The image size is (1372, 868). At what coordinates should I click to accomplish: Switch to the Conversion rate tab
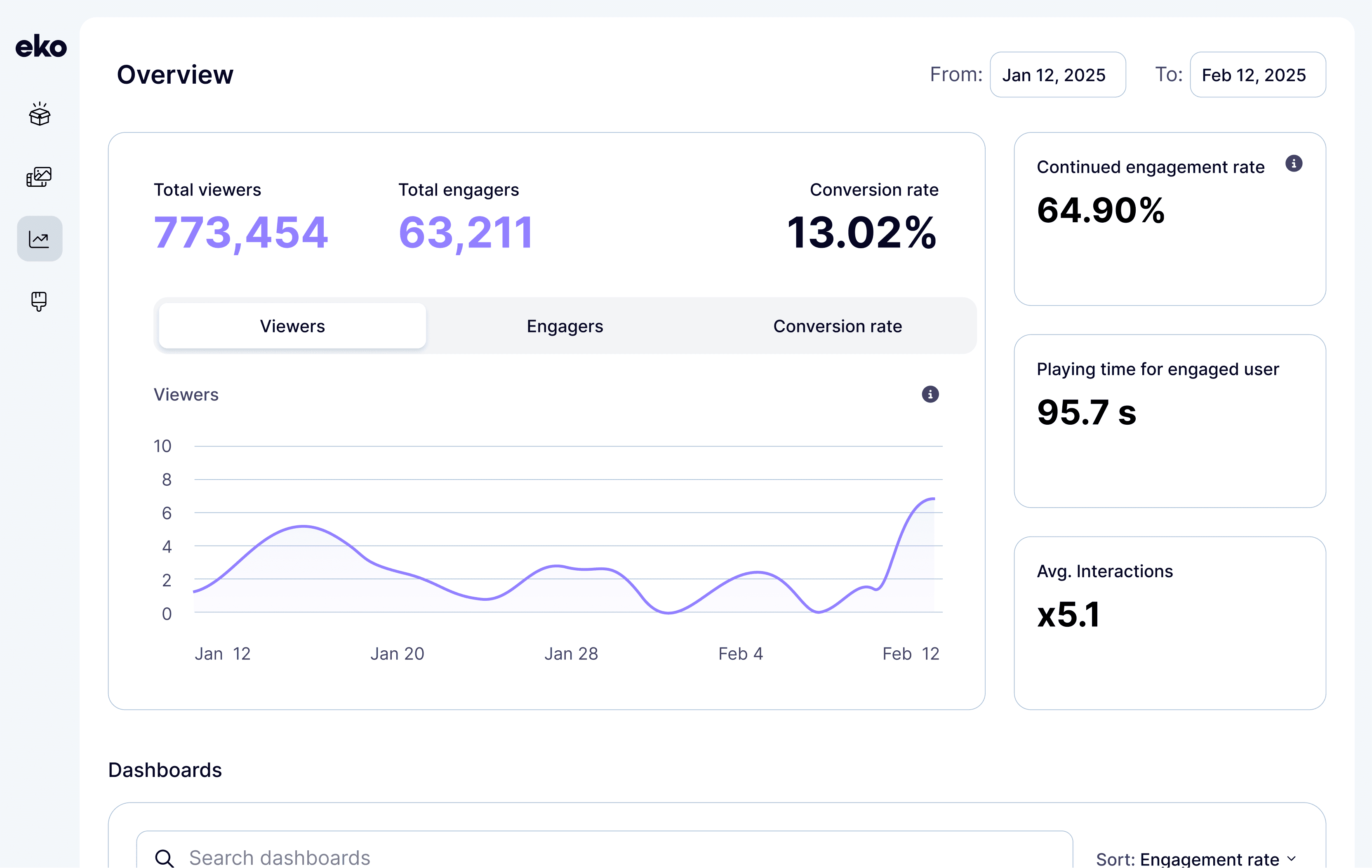837,326
